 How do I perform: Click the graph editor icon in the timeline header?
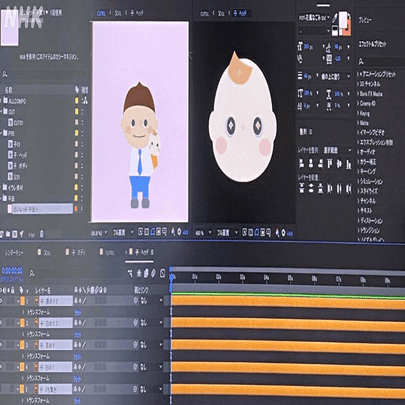pos(162,274)
